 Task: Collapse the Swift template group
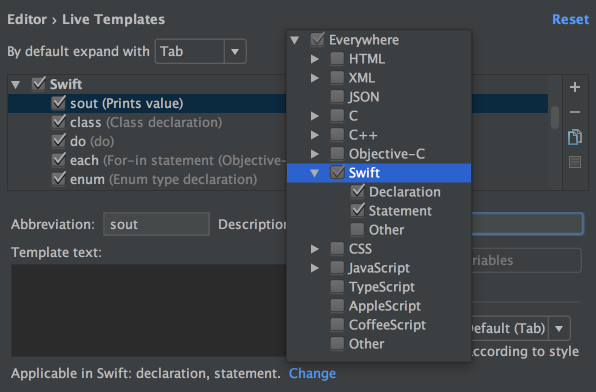coord(16,84)
